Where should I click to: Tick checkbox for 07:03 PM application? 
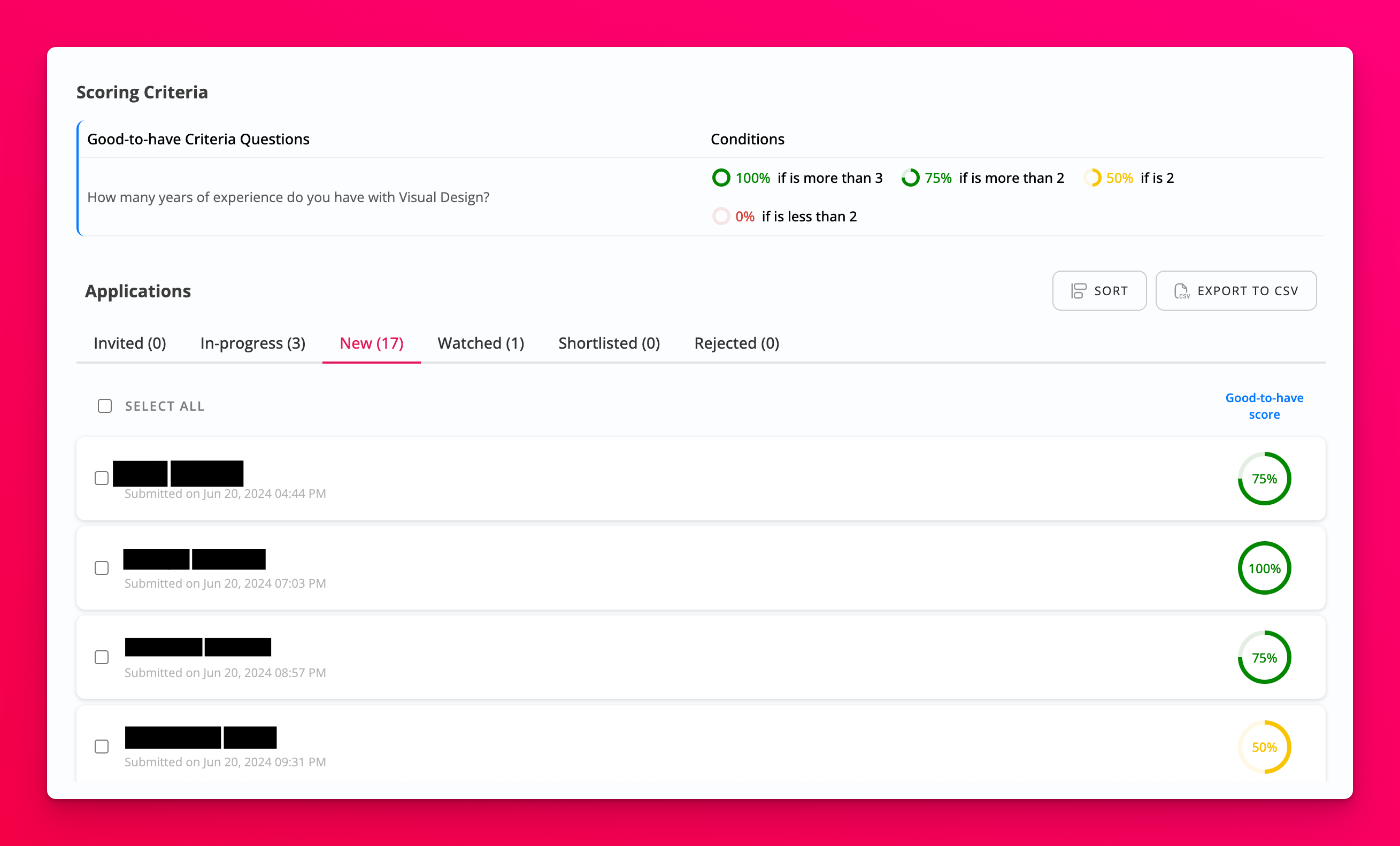[x=102, y=568]
